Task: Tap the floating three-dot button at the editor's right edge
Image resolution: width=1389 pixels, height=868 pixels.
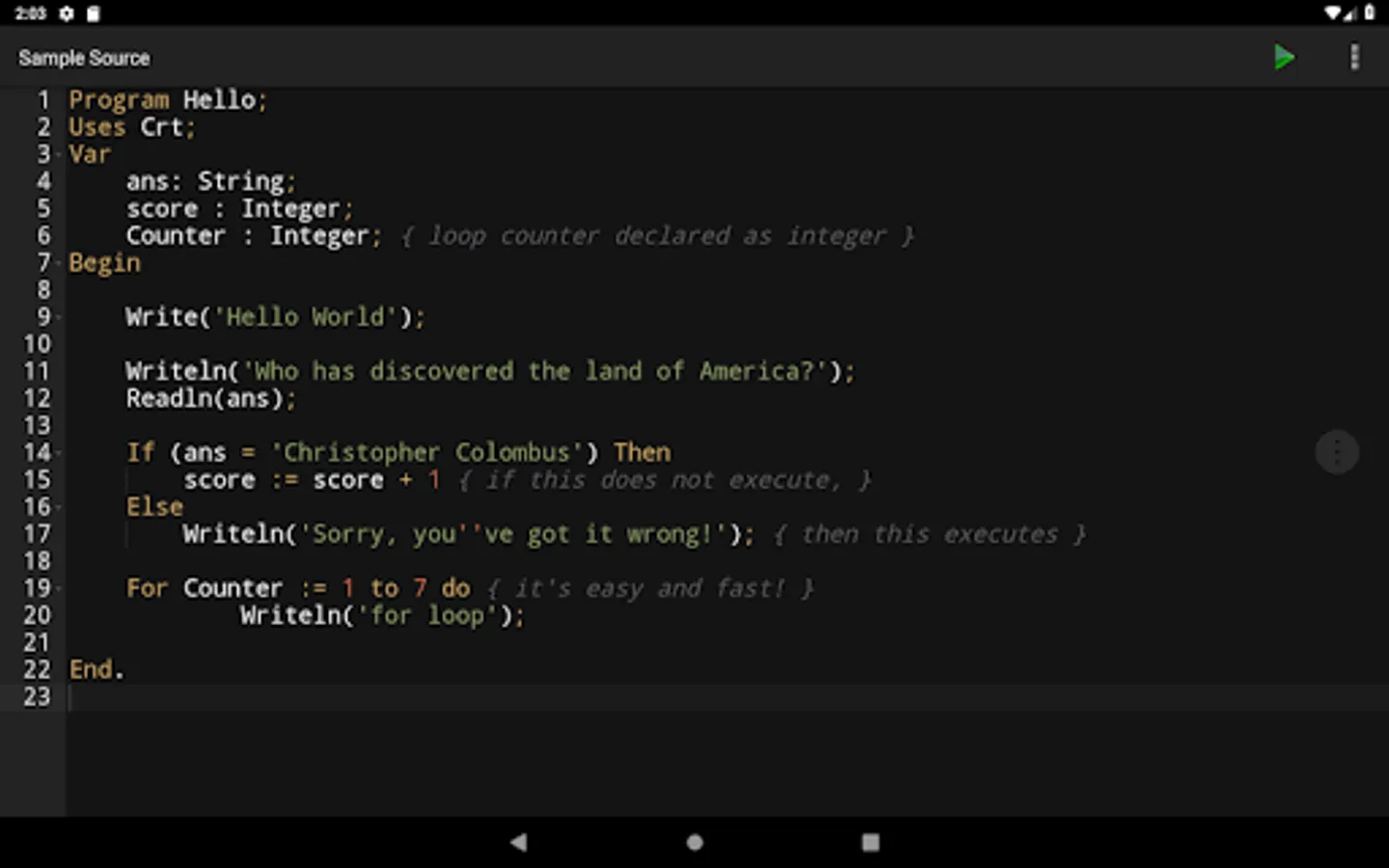Action: click(x=1337, y=451)
